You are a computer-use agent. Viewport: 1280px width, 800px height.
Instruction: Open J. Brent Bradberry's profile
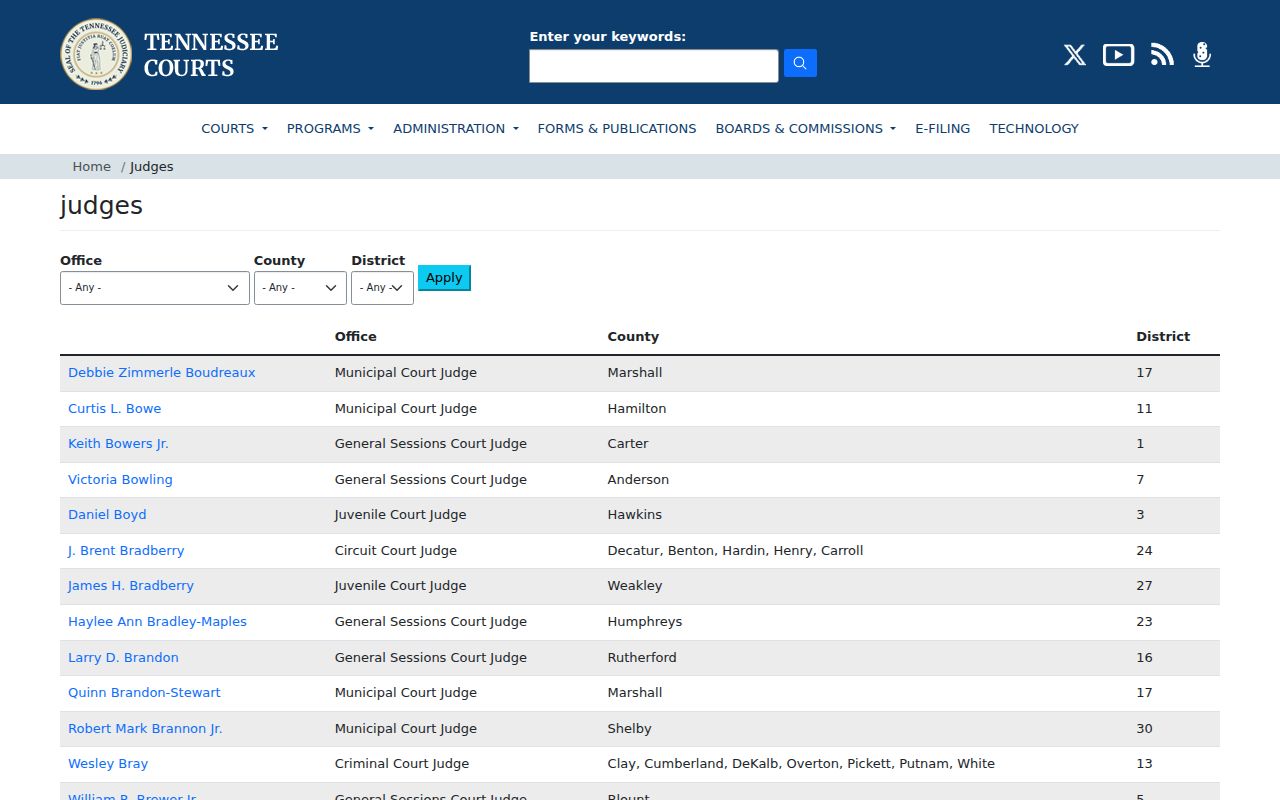126,551
